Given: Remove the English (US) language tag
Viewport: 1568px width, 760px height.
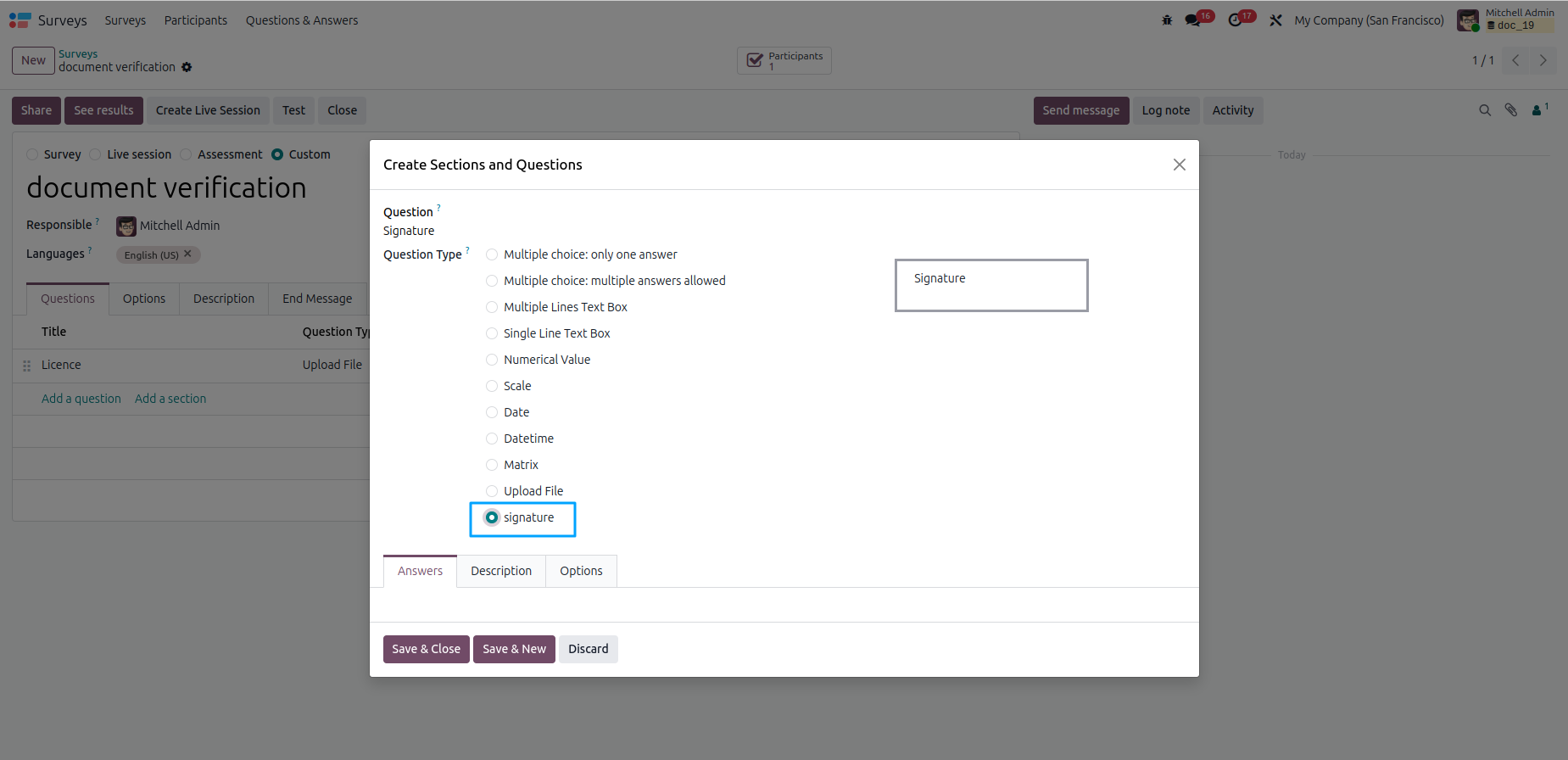Looking at the screenshot, I should click(187, 254).
